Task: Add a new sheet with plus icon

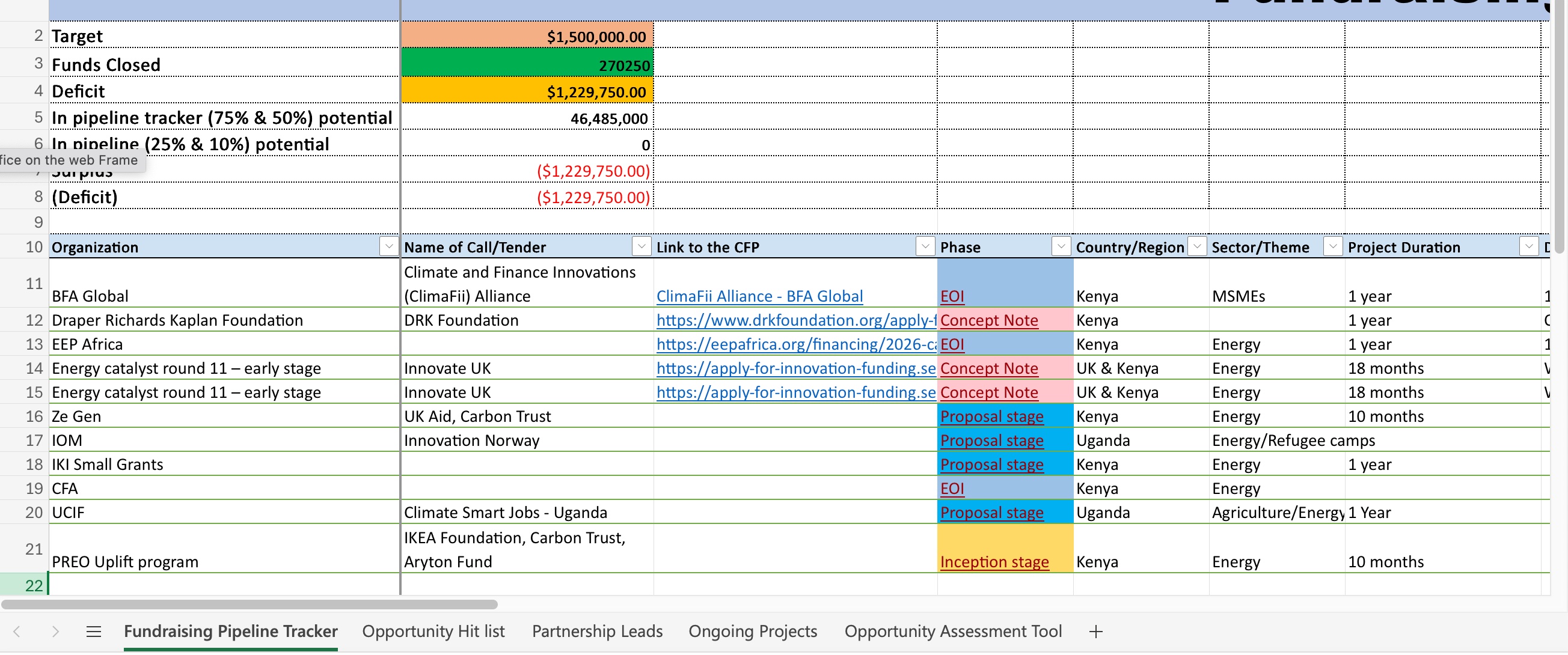Action: click(x=1095, y=633)
